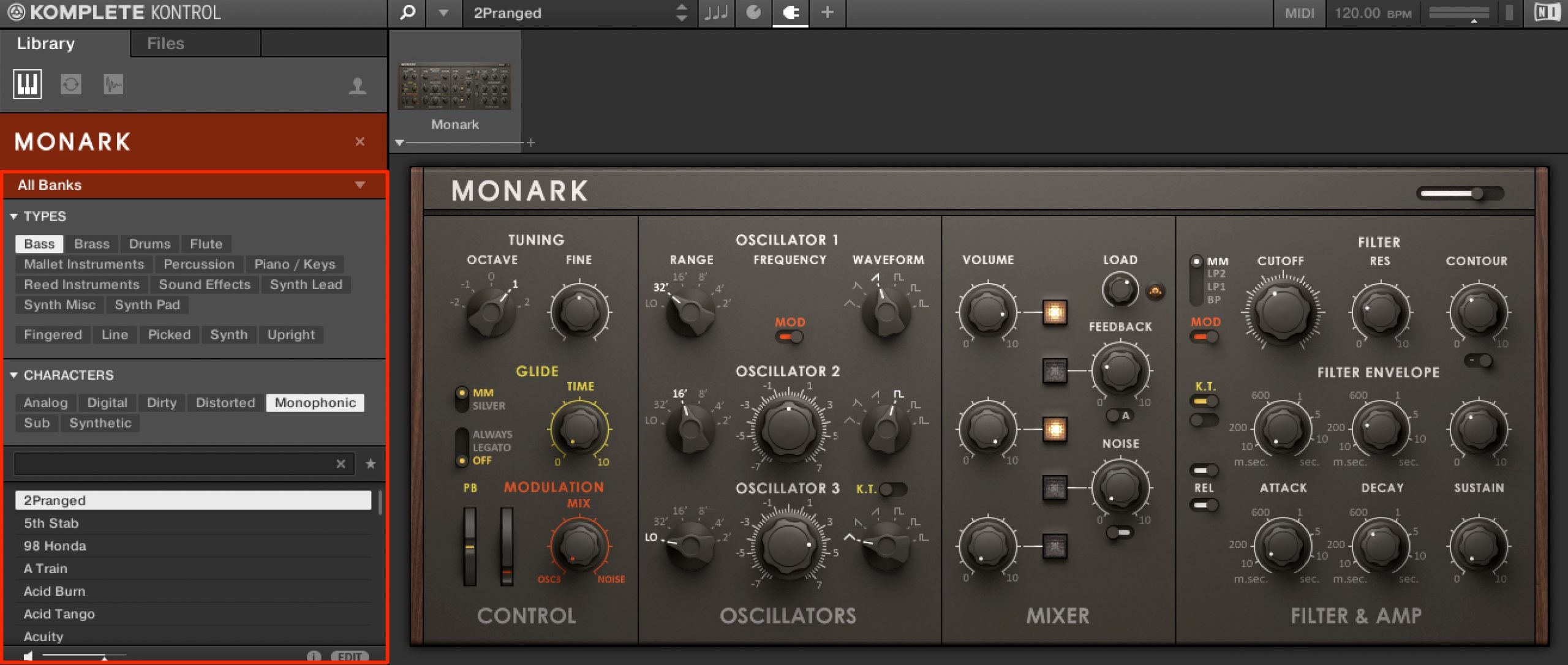Select the Synth Lead type tag
The height and width of the screenshot is (665, 1568).
[x=306, y=285]
